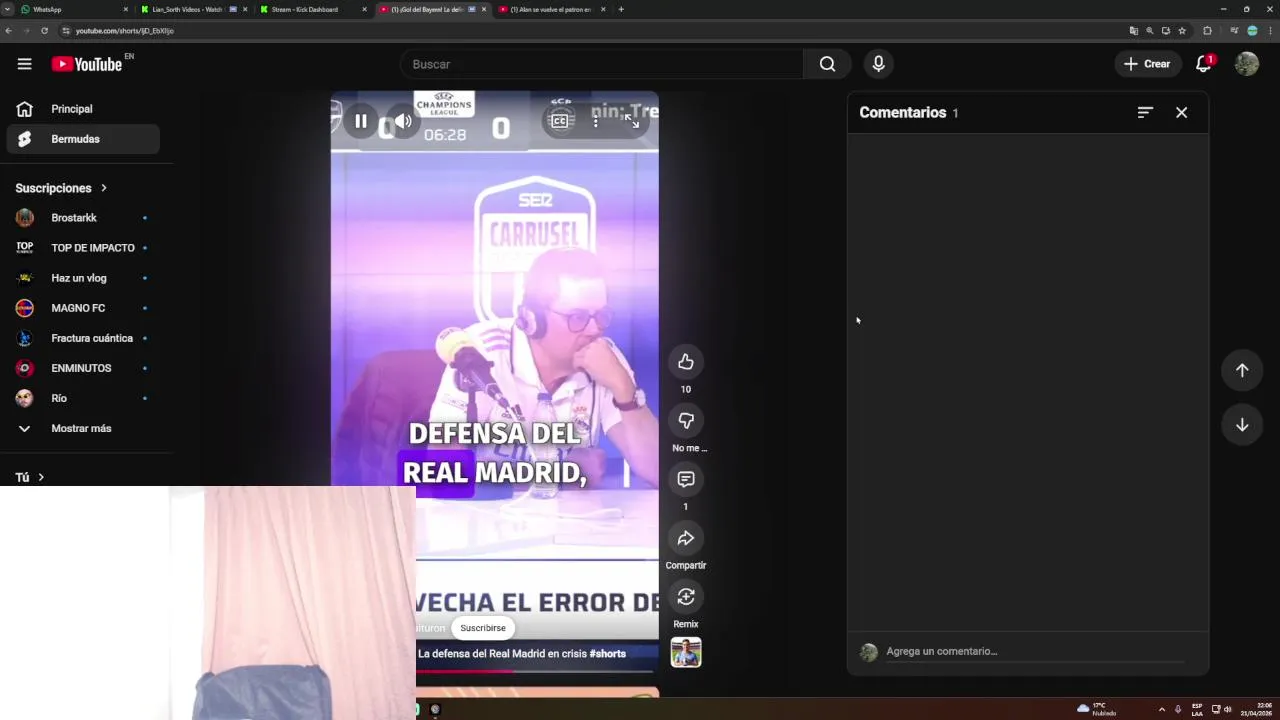Open the notifications bell
1280x720 pixels.
[1204, 64]
